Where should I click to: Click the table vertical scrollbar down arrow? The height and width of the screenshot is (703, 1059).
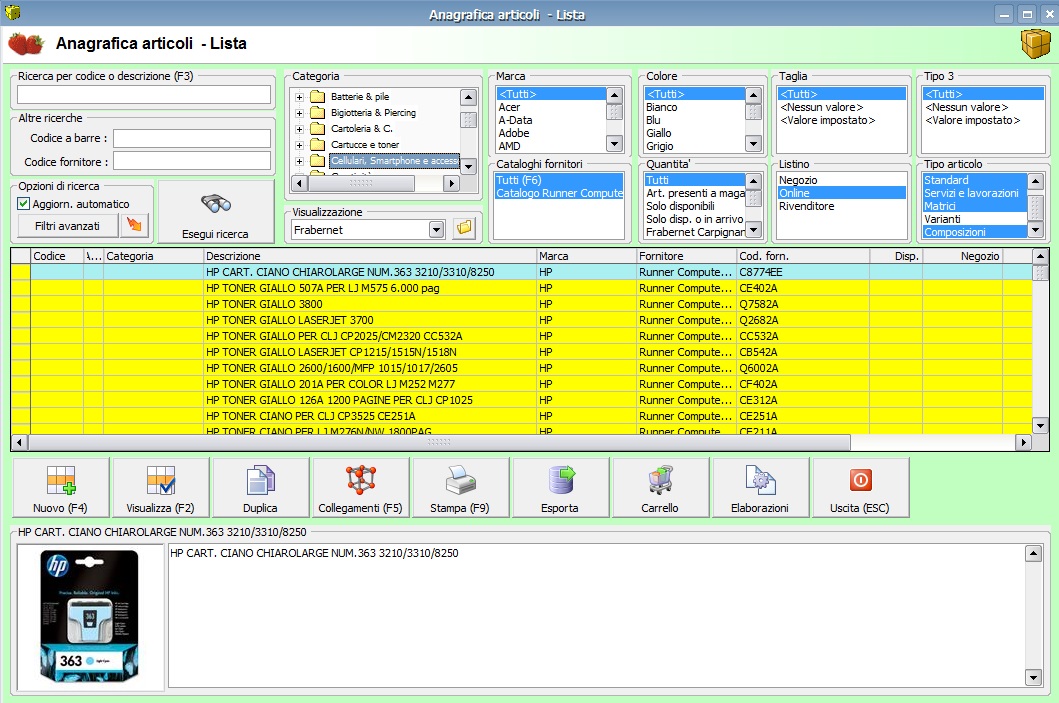pyautogui.click(x=1040, y=425)
